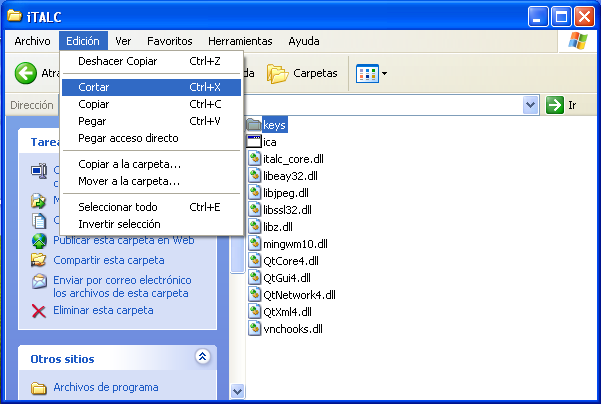601x404 pixels.
Task: Click the Back arrow navigation icon
Action: (x=26, y=73)
